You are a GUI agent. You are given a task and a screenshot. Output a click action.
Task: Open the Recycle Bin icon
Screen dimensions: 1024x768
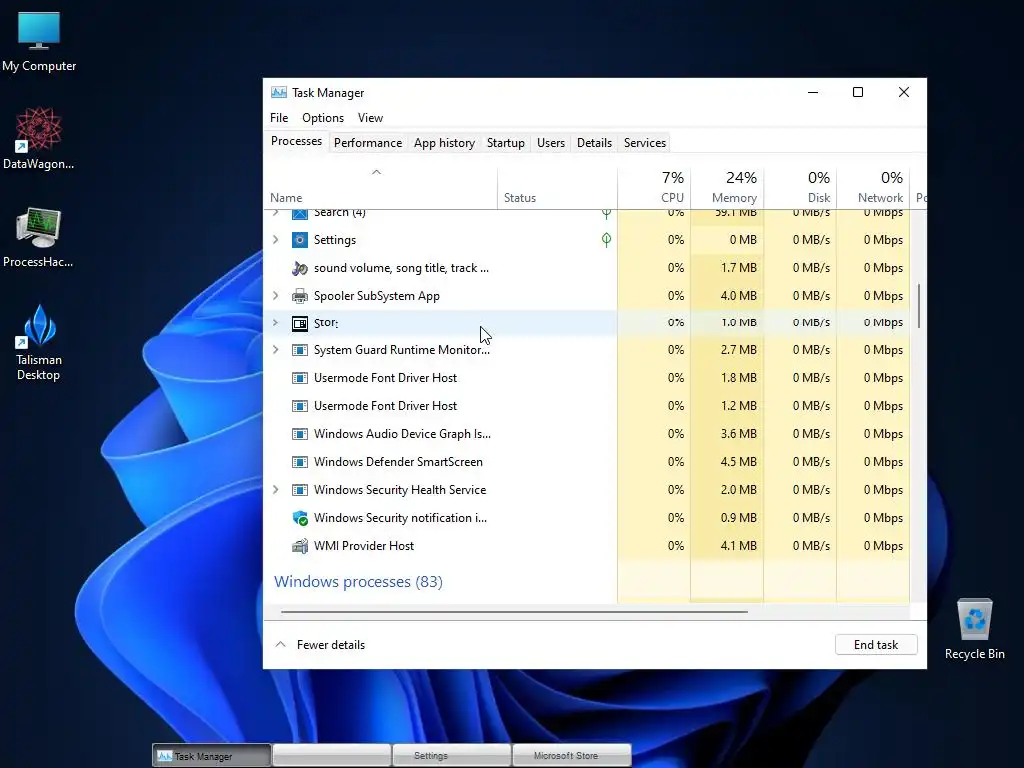click(x=974, y=629)
